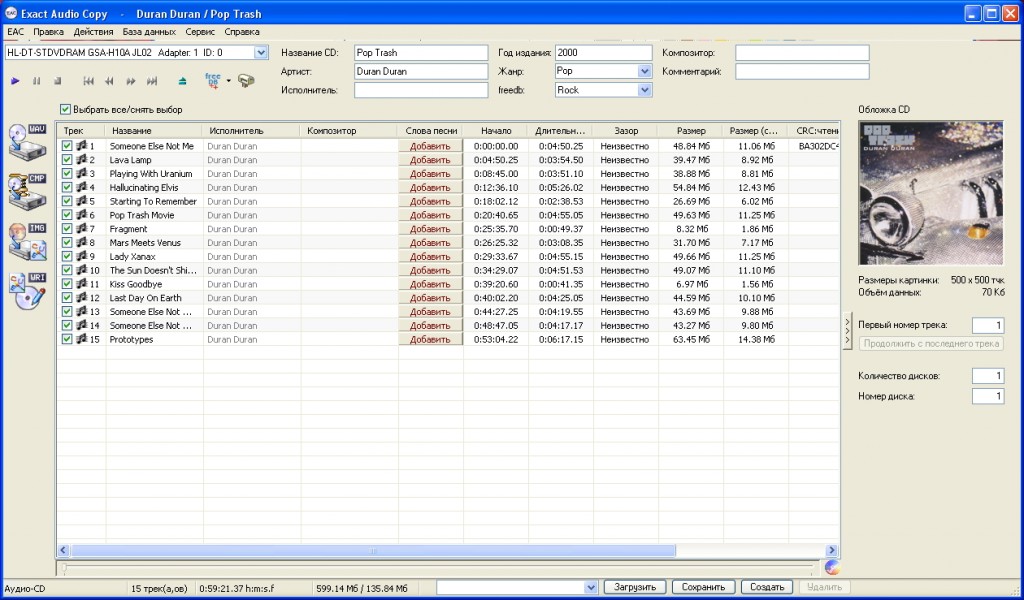The height and width of the screenshot is (600, 1024).
Task: Click the icon to the right of the freedb arrow
Action: pos(246,80)
